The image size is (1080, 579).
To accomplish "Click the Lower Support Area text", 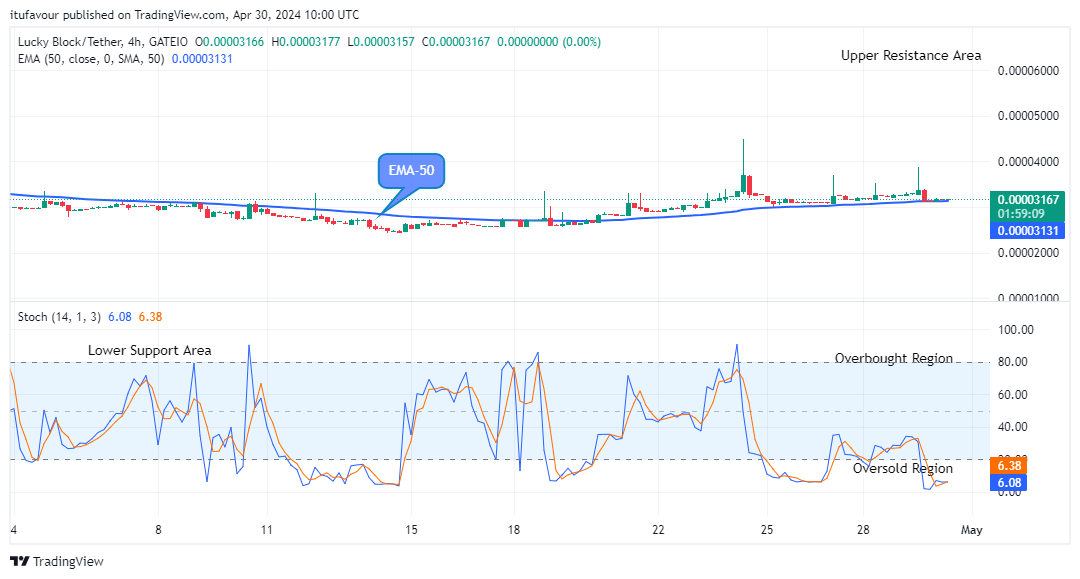I will click(149, 350).
